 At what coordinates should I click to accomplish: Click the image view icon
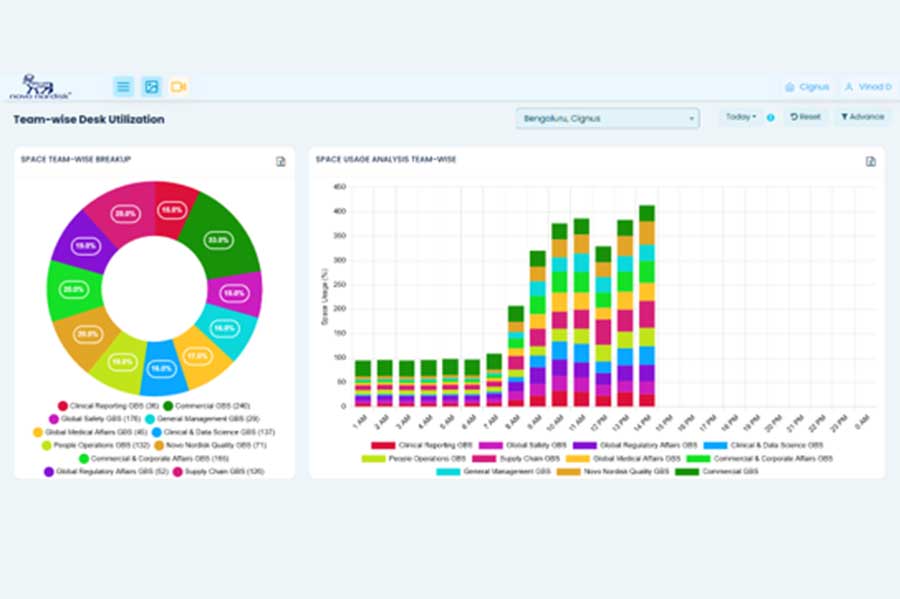point(151,87)
